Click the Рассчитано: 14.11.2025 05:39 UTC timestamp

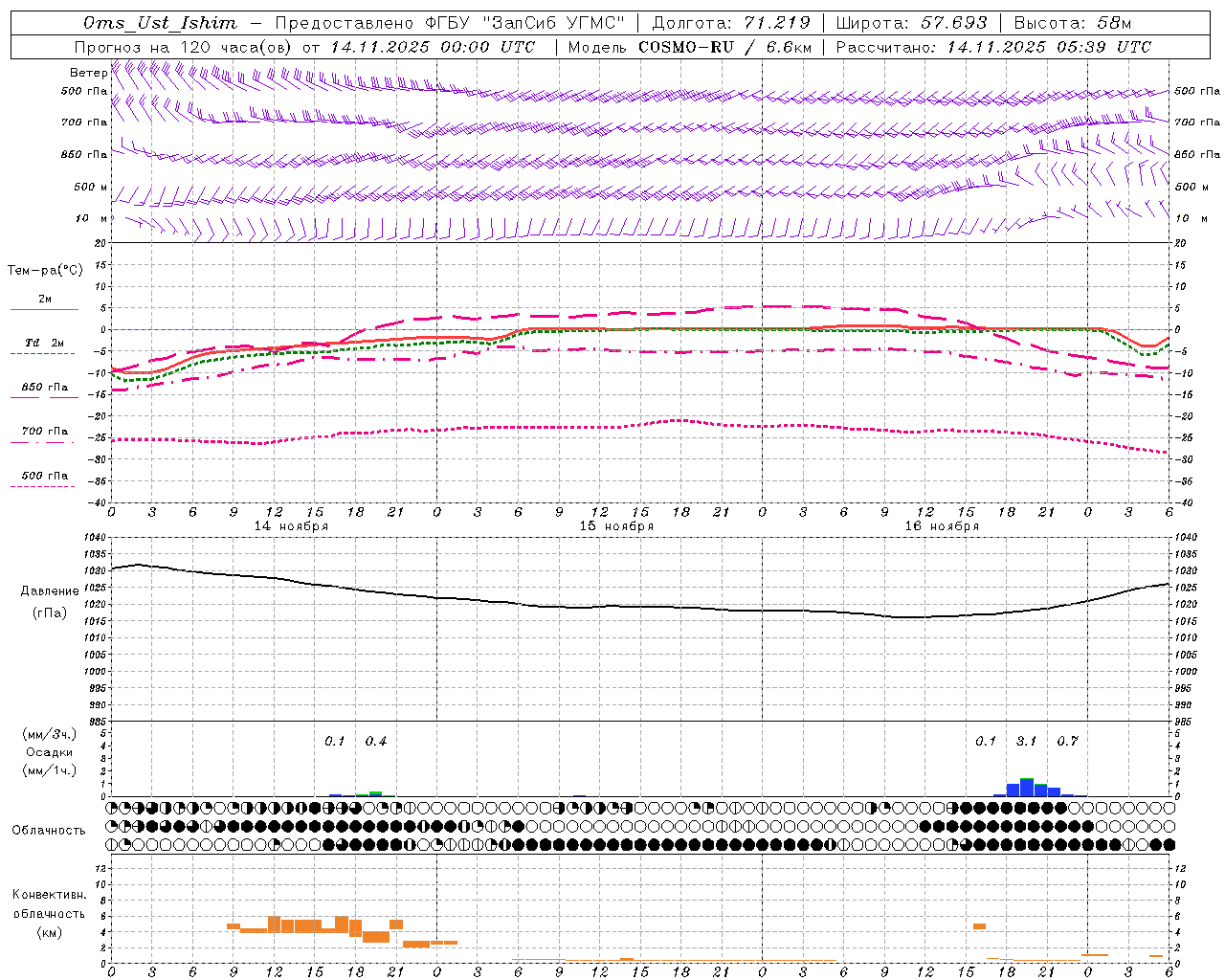pos(993,47)
